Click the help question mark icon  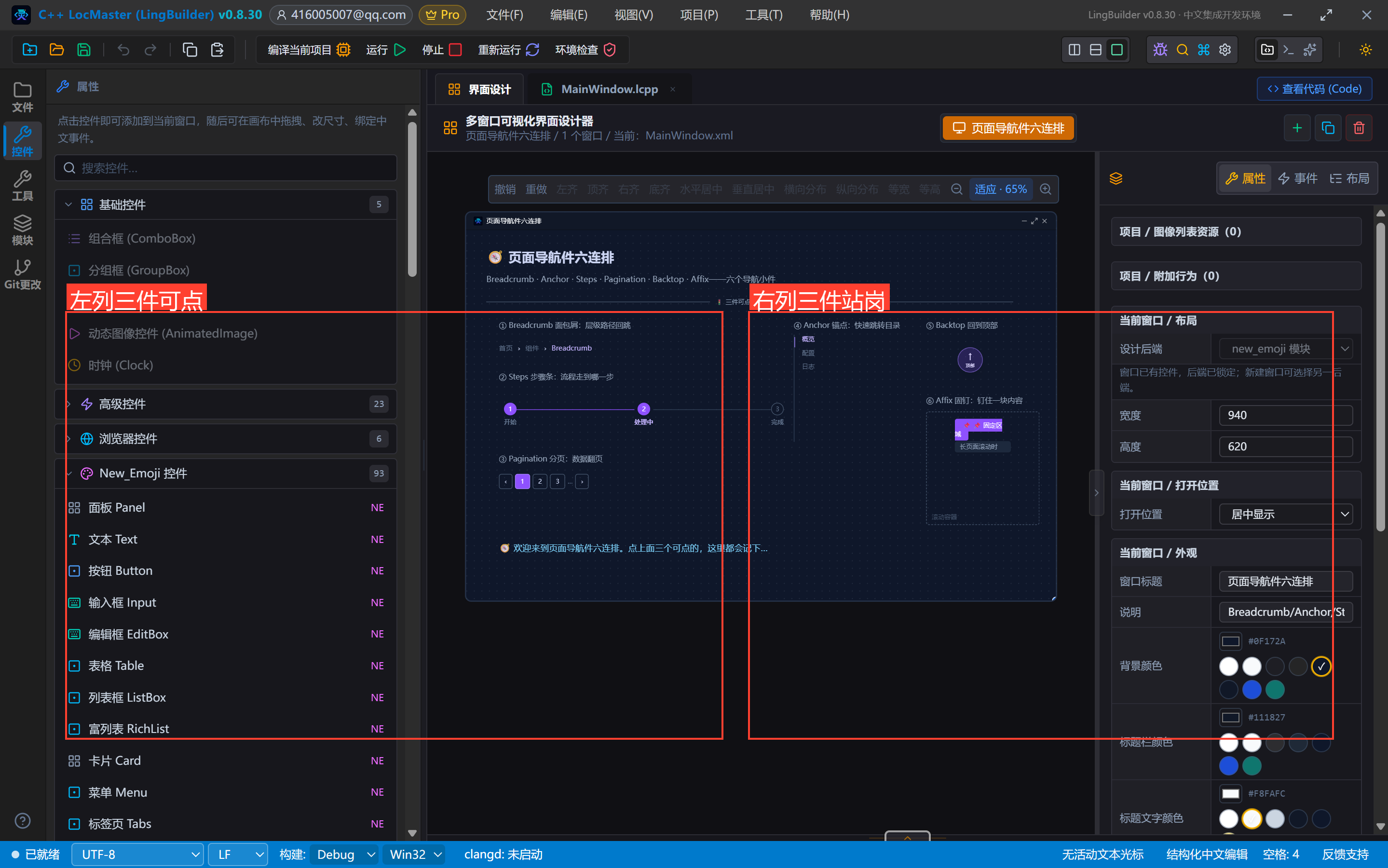pos(22,820)
